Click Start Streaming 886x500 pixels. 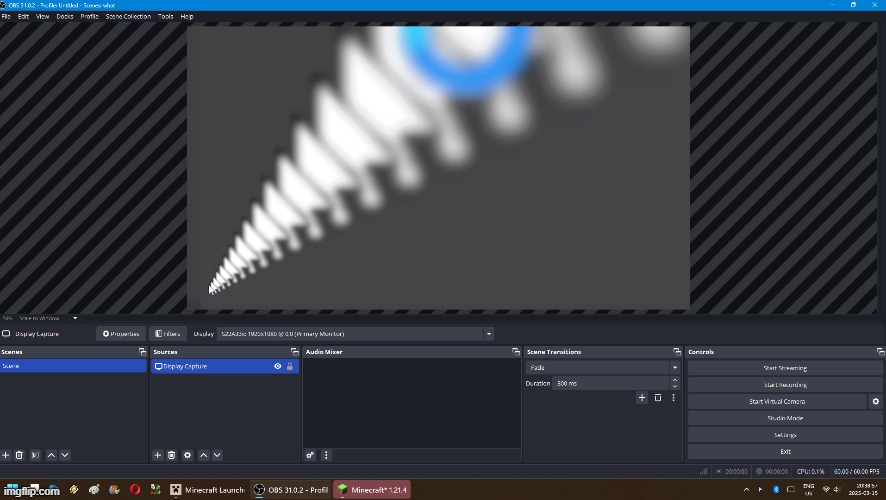785,368
